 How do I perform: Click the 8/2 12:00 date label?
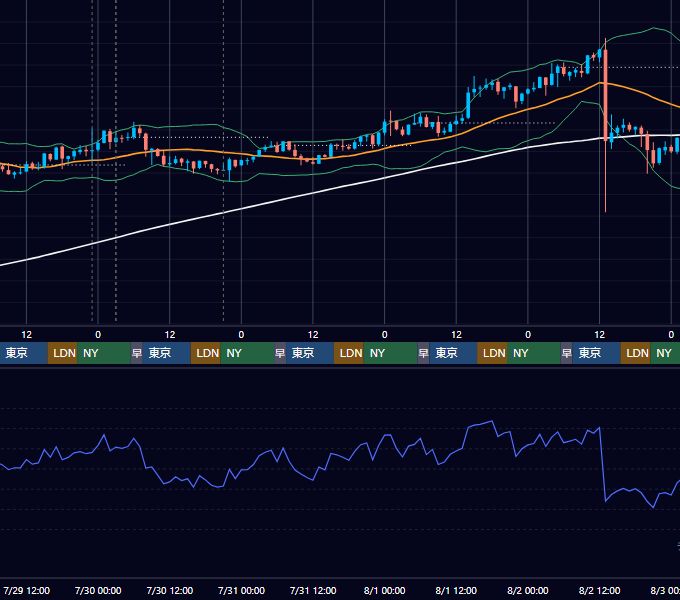point(599,590)
